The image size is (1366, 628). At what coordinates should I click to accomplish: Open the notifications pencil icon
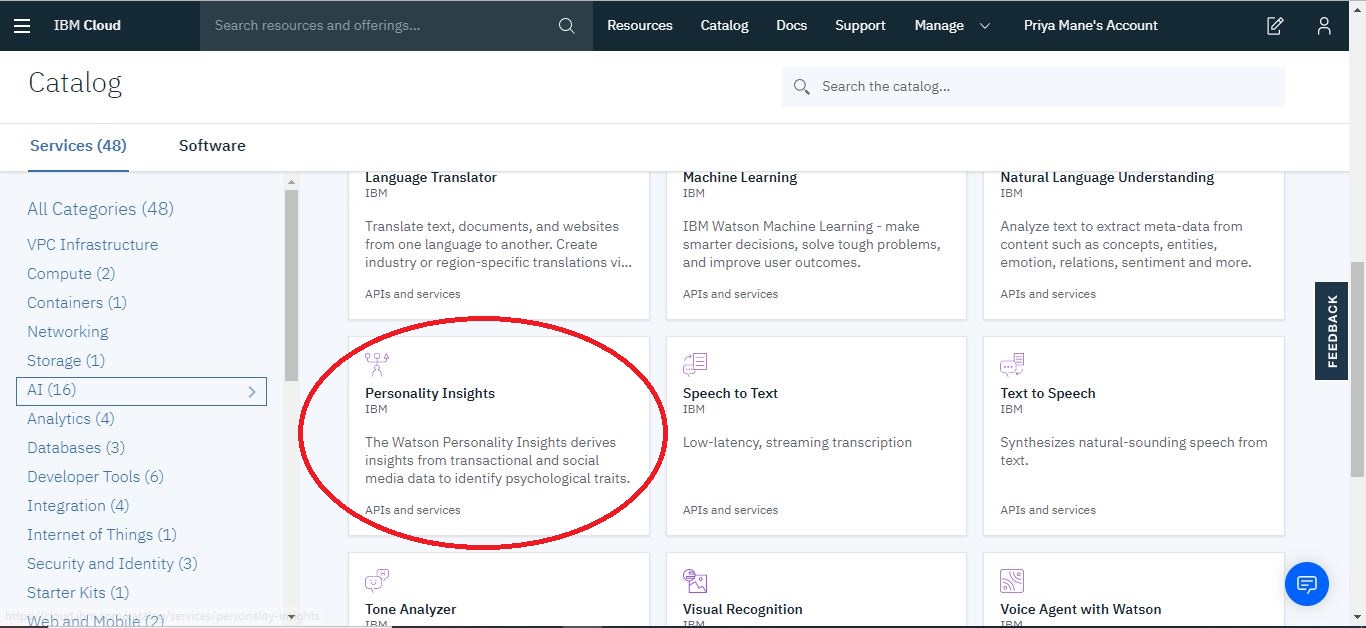click(x=1274, y=25)
